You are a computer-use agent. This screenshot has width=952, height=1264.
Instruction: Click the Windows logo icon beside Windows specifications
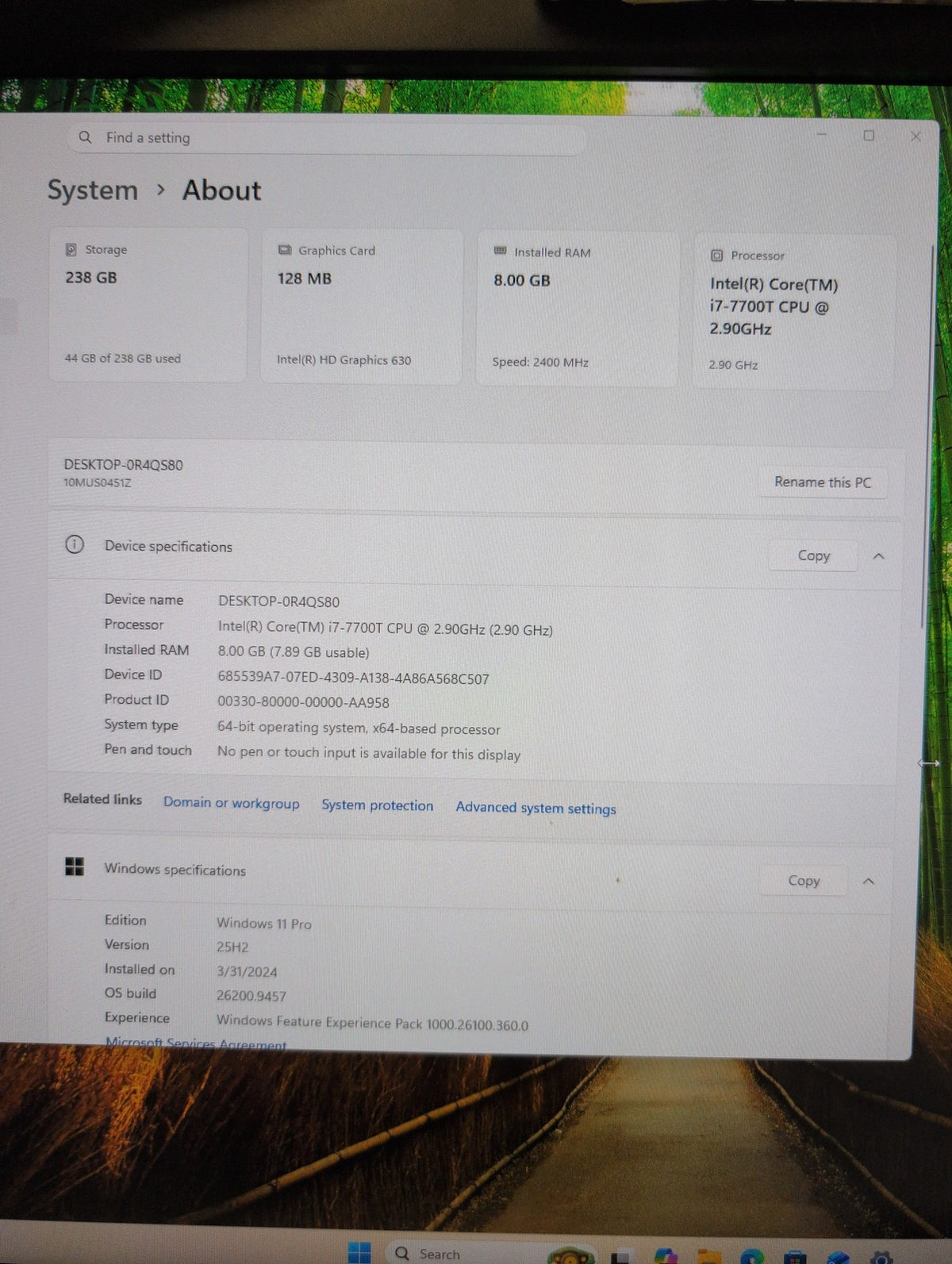point(75,866)
